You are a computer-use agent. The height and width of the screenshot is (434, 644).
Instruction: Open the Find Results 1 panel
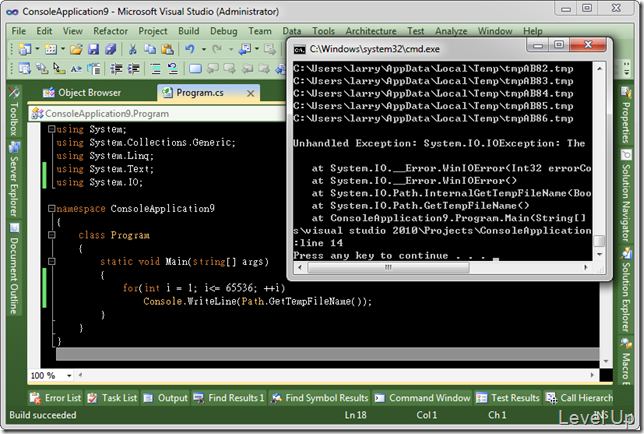point(229,398)
